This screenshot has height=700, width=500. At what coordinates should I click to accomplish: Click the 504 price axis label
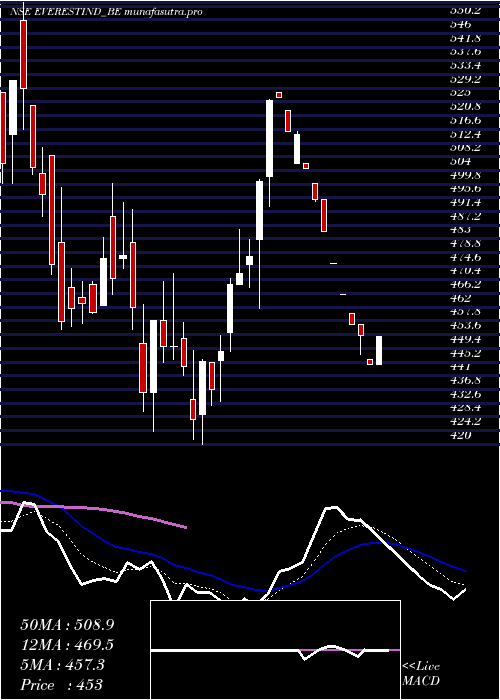pos(460,161)
